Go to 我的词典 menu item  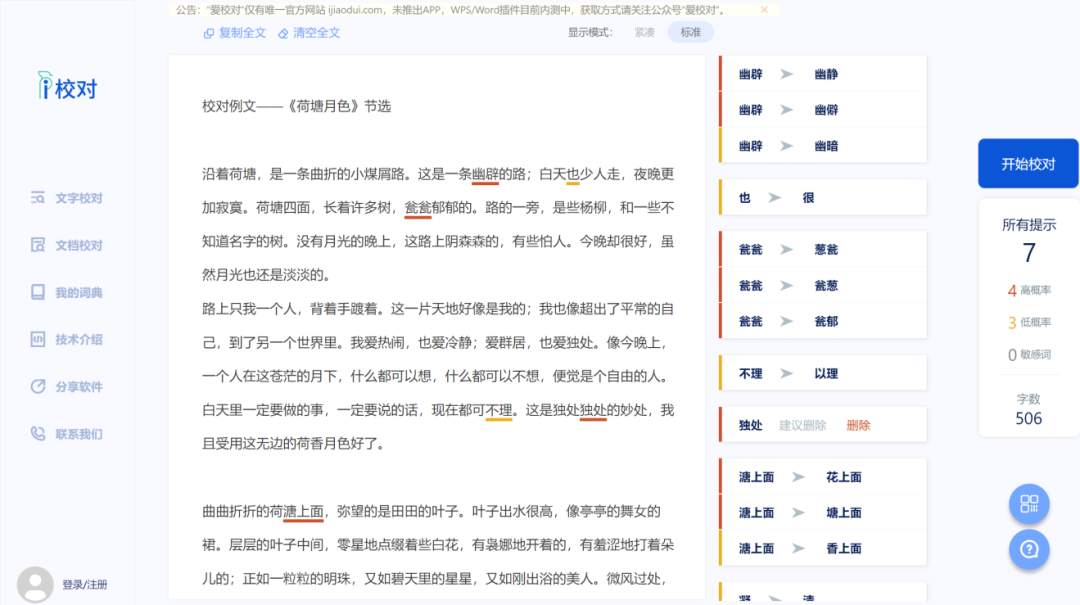79,292
